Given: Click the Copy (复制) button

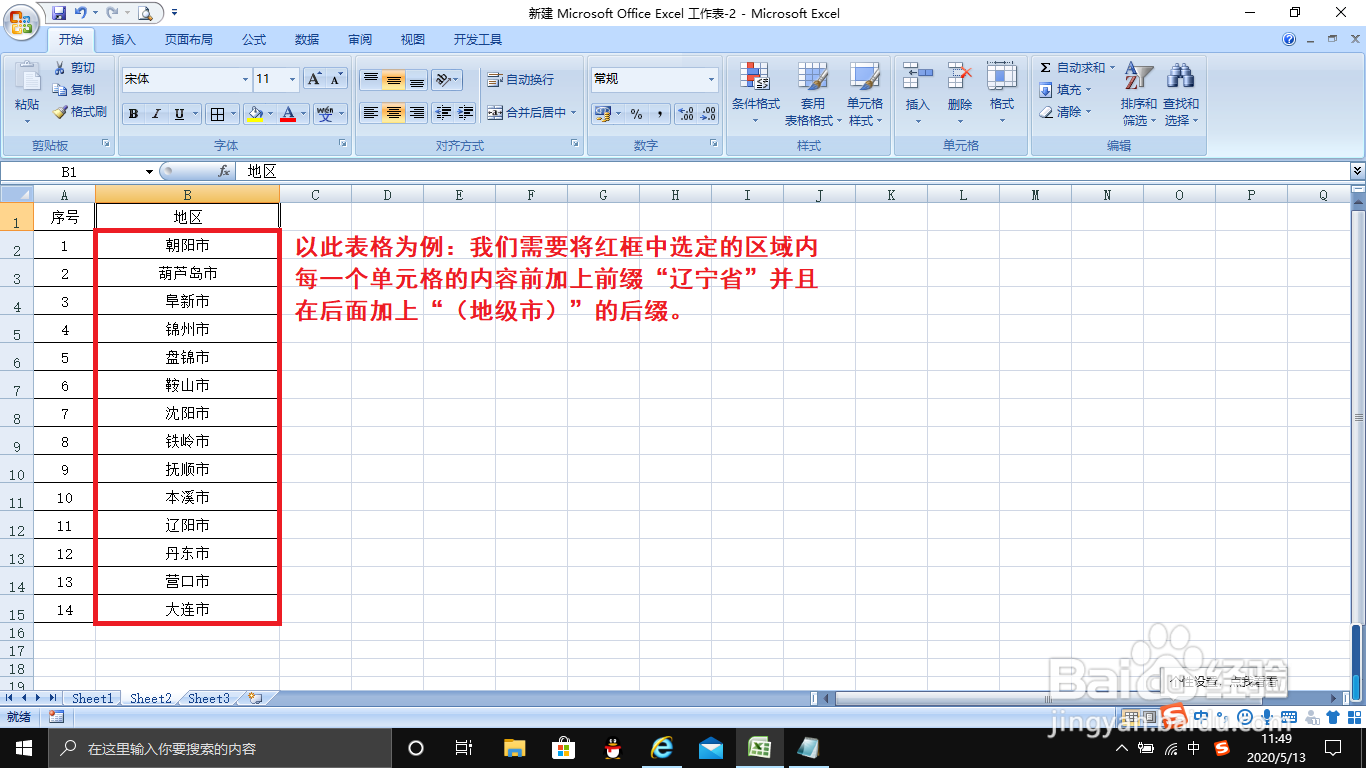Looking at the screenshot, I should [x=75, y=90].
